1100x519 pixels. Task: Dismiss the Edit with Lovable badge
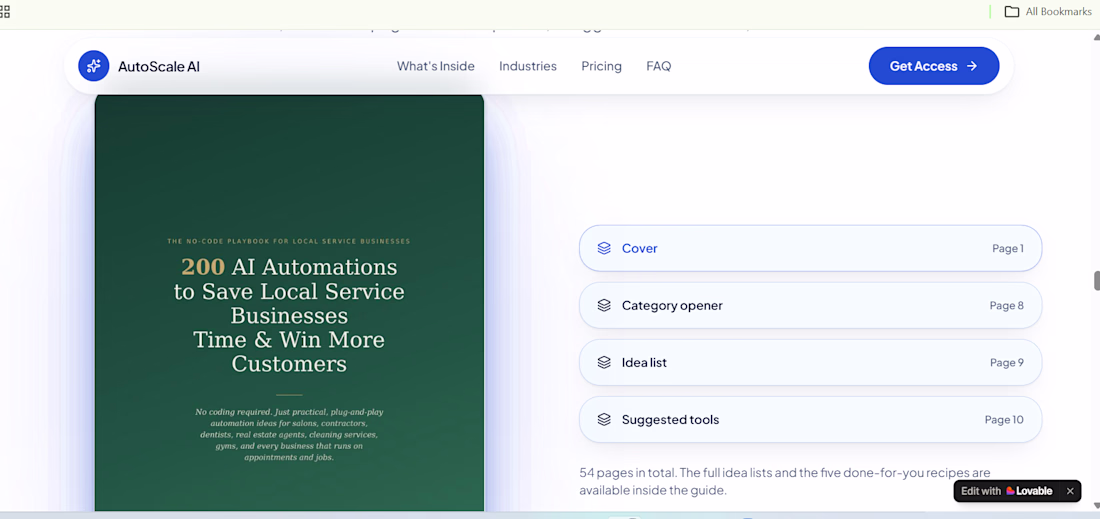[x=1070, y=491]
